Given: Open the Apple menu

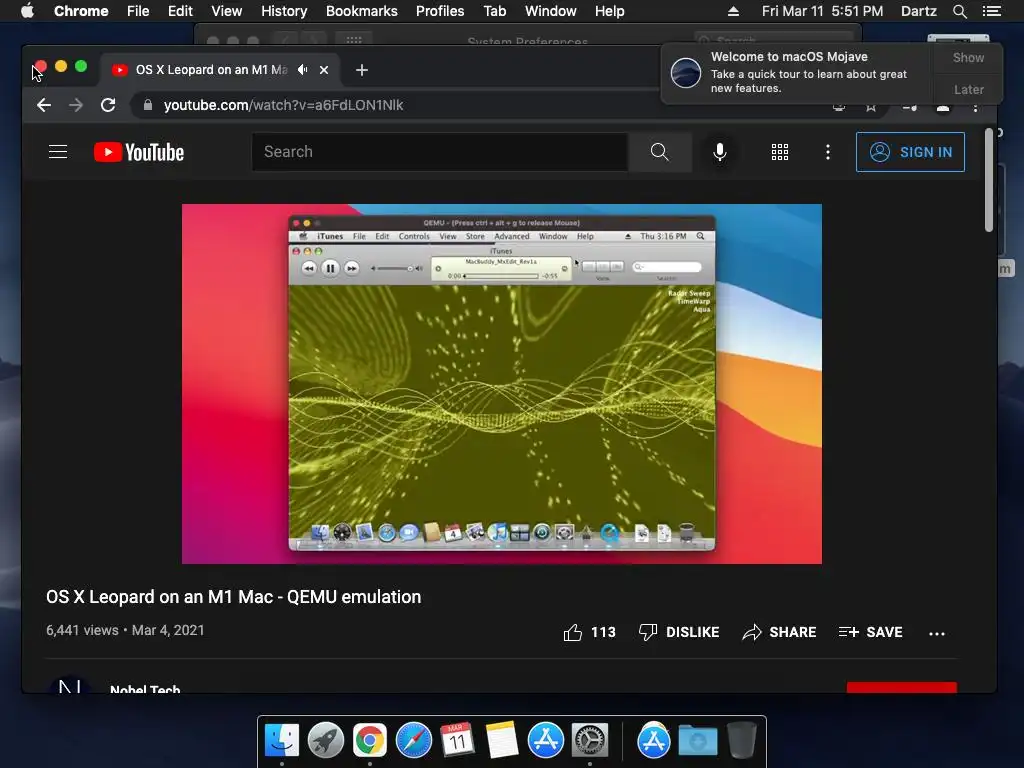Looking at the screenshot, I should click(x=27, y=11).
